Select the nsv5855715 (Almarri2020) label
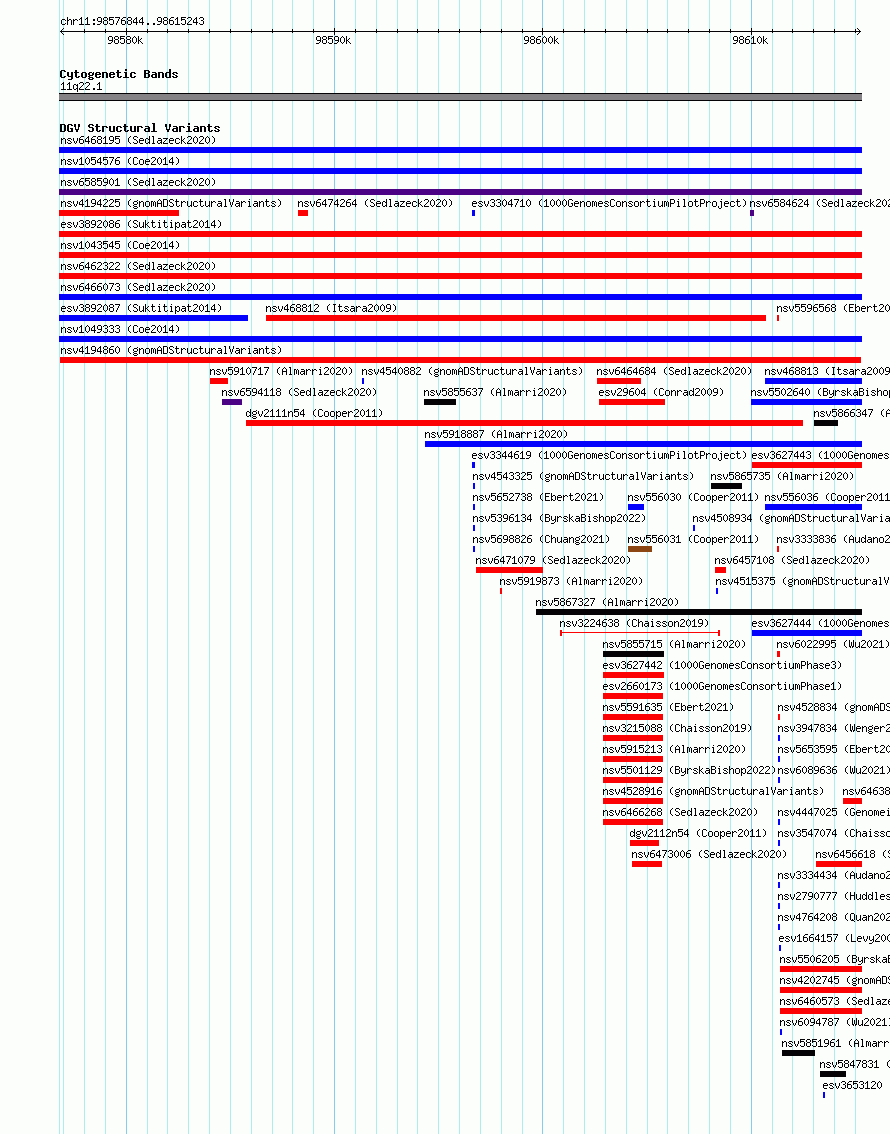Image resolution: width=890 pixels, height=1134 pixels. click(674, 644)
